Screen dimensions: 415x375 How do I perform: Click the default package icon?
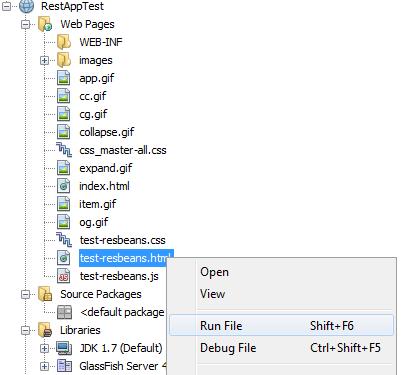[64, 312]
